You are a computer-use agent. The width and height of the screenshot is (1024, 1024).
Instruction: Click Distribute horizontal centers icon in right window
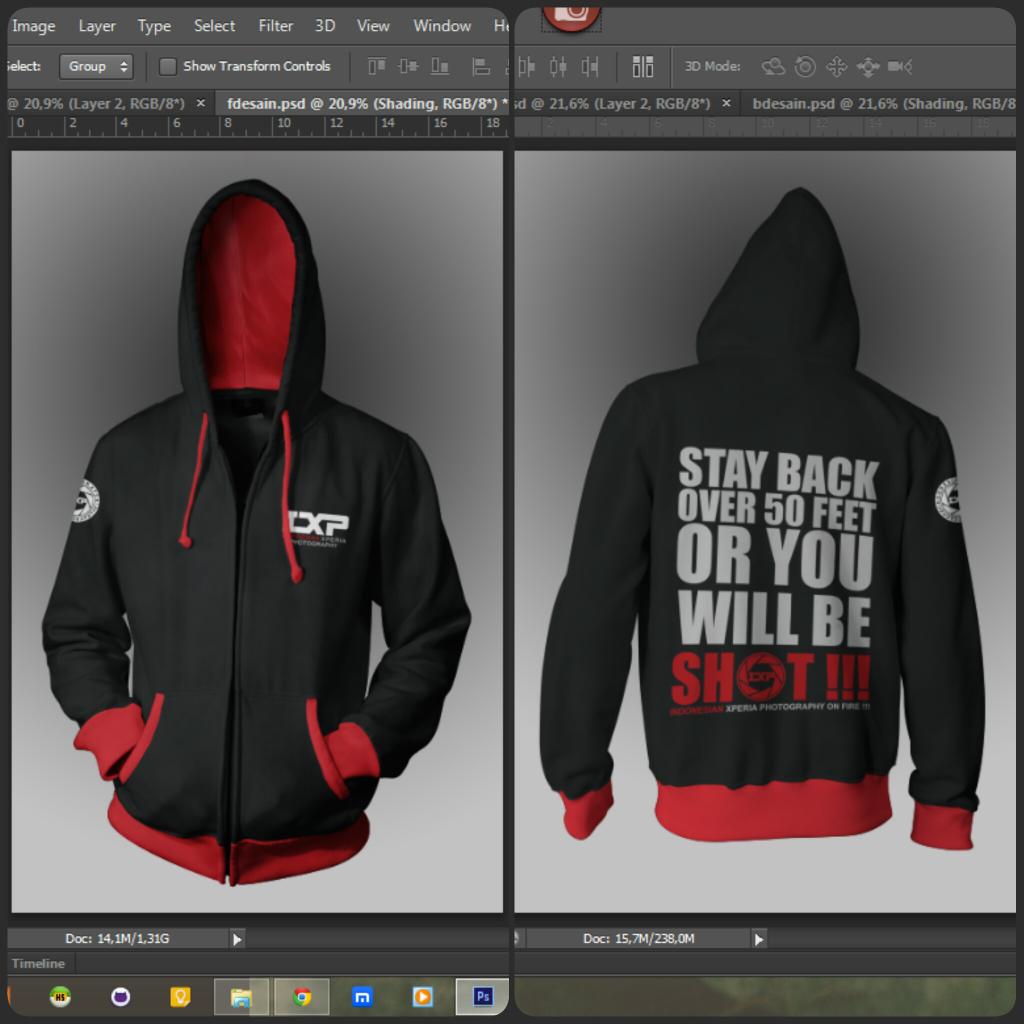(x=558, y=66)
